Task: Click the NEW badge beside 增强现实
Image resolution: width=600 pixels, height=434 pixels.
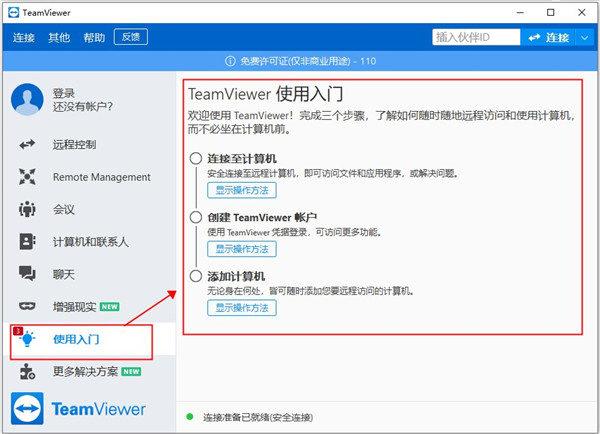Action: [x=109, y=307]
